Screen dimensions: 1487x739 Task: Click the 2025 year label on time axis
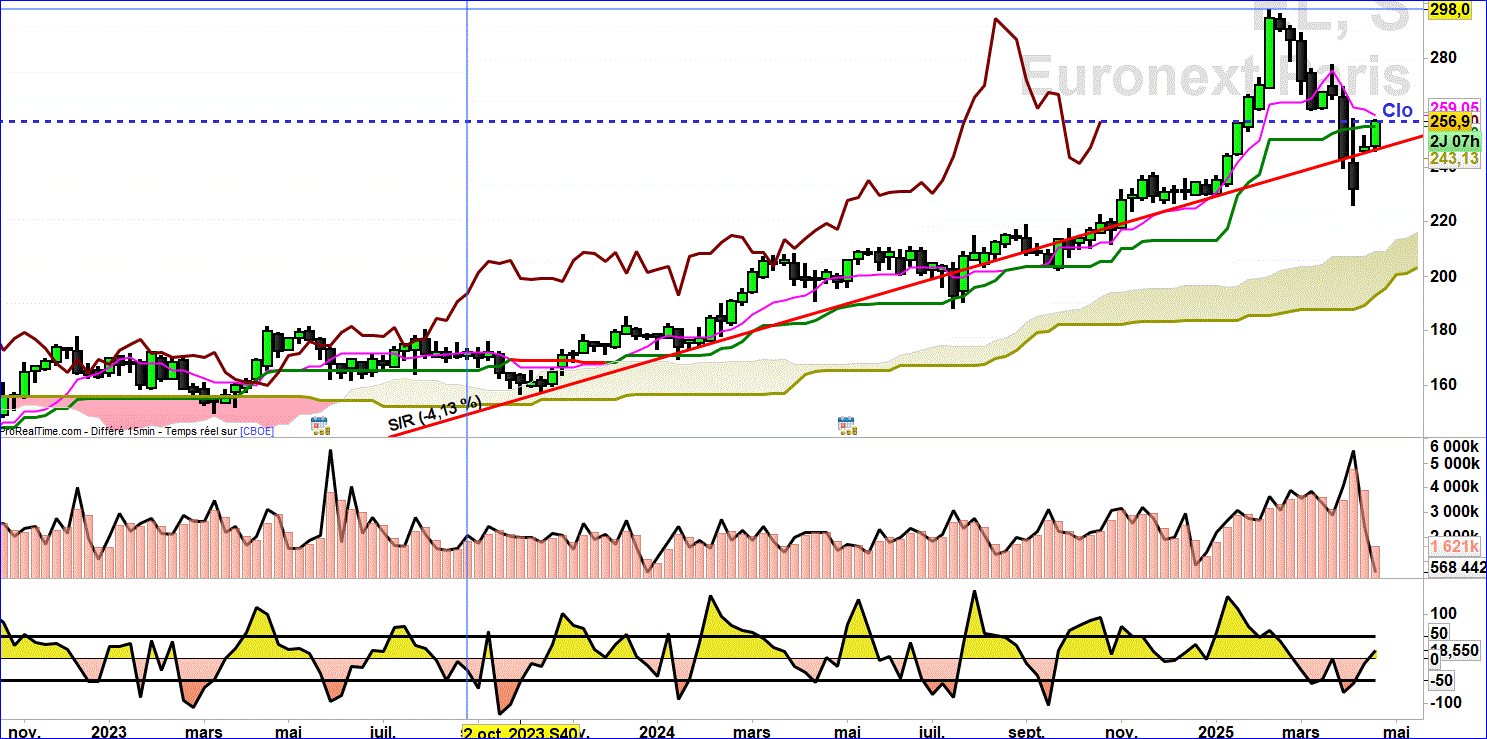(x=1217, y=732)
